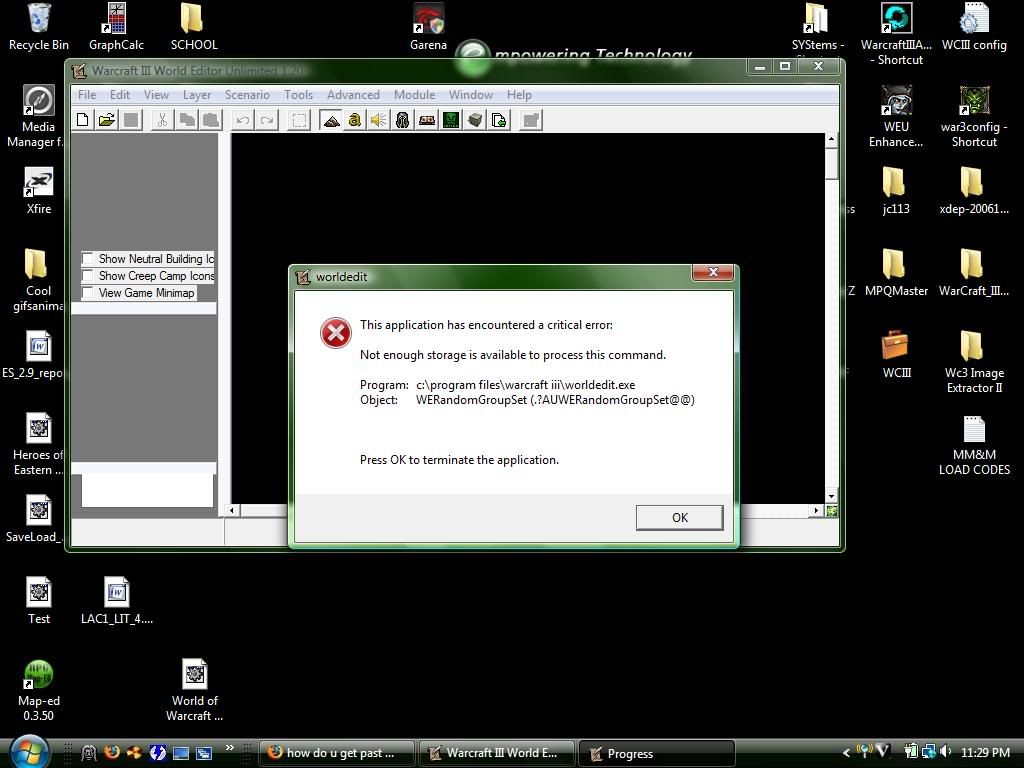Close the worldedit error dialog

pyautogui.click(x=713, y=272)
